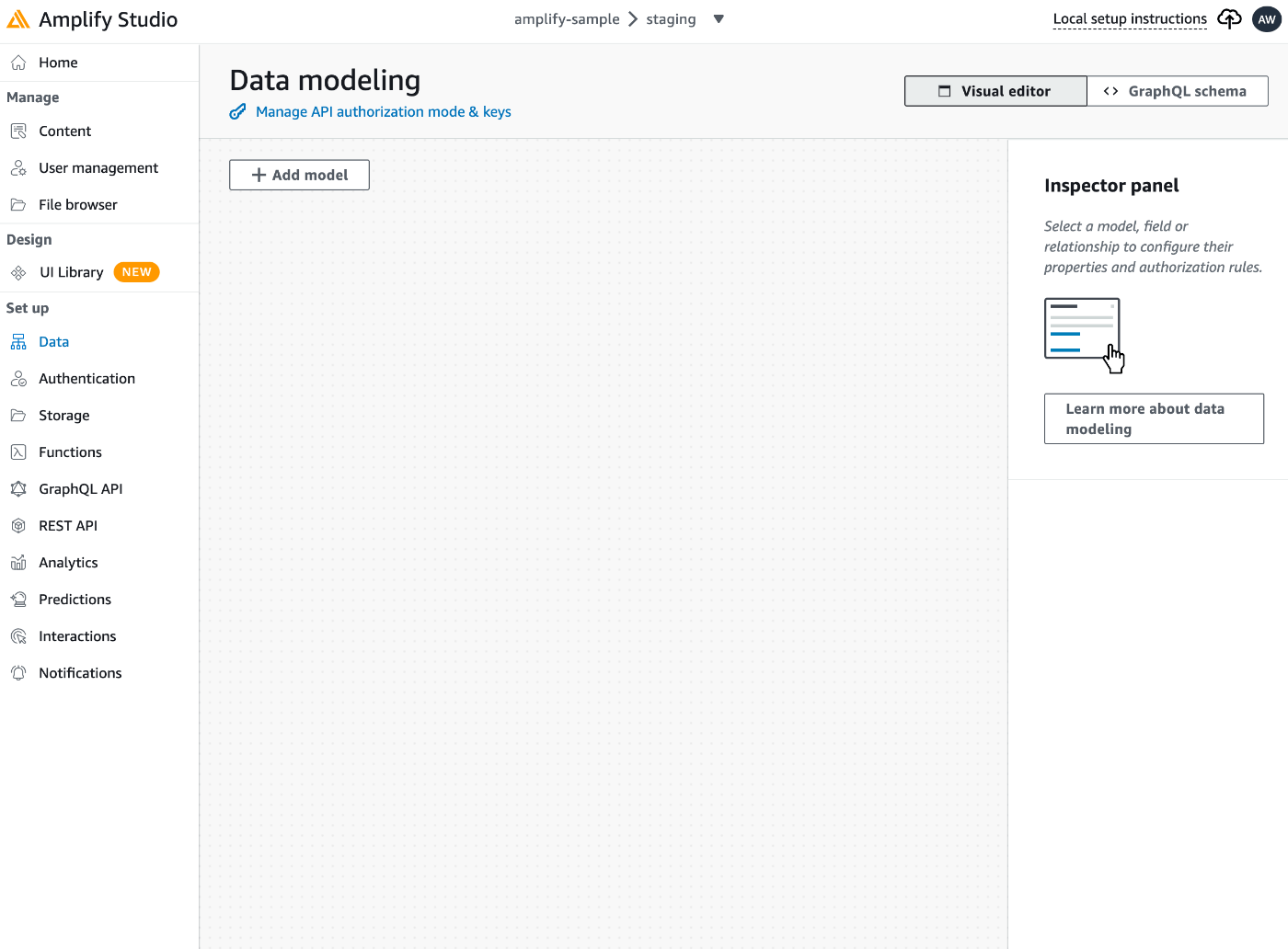Switch to the Visual editor tab
Image resolution: width=1288 pixels, height=949 pixels.
click(995, 91)
